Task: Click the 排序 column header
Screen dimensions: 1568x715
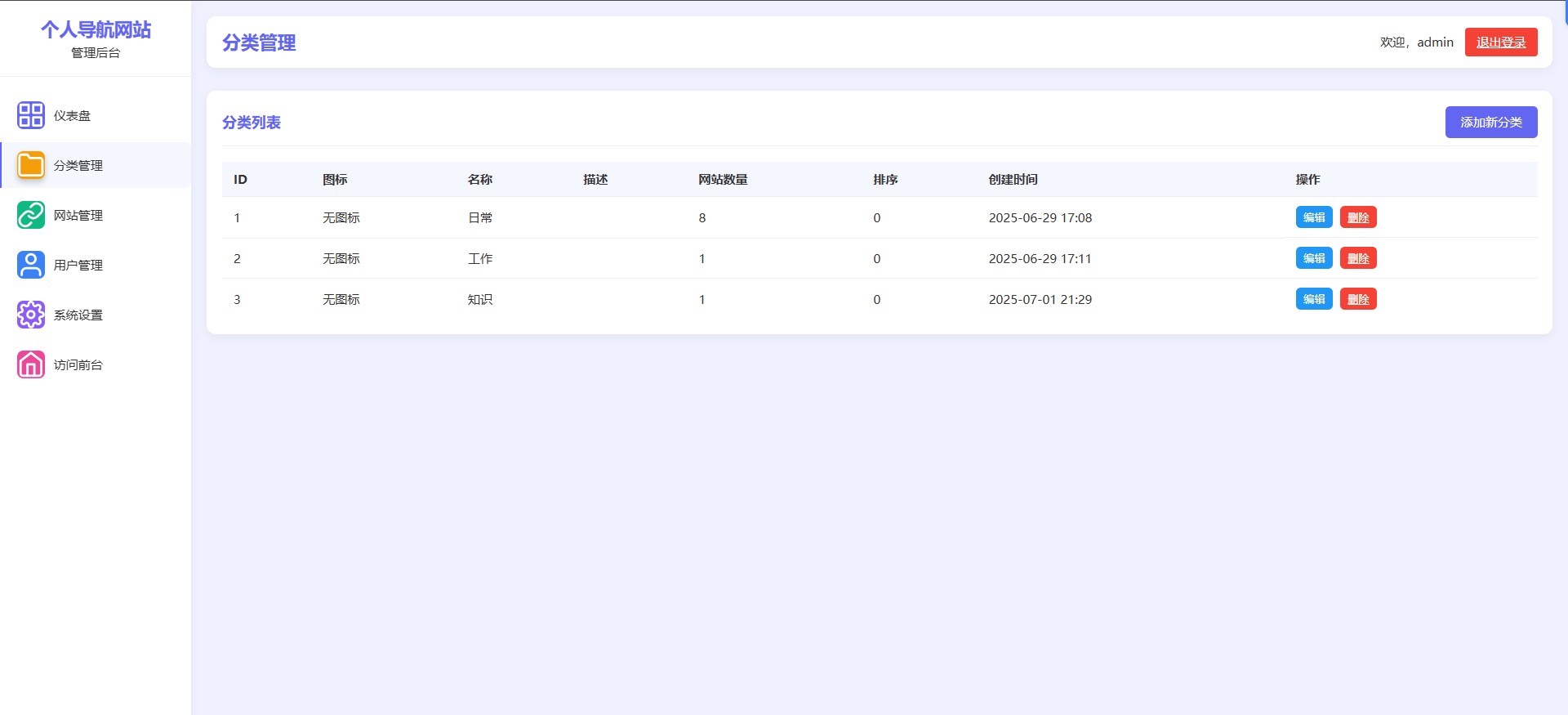Action: coord(885,180)
